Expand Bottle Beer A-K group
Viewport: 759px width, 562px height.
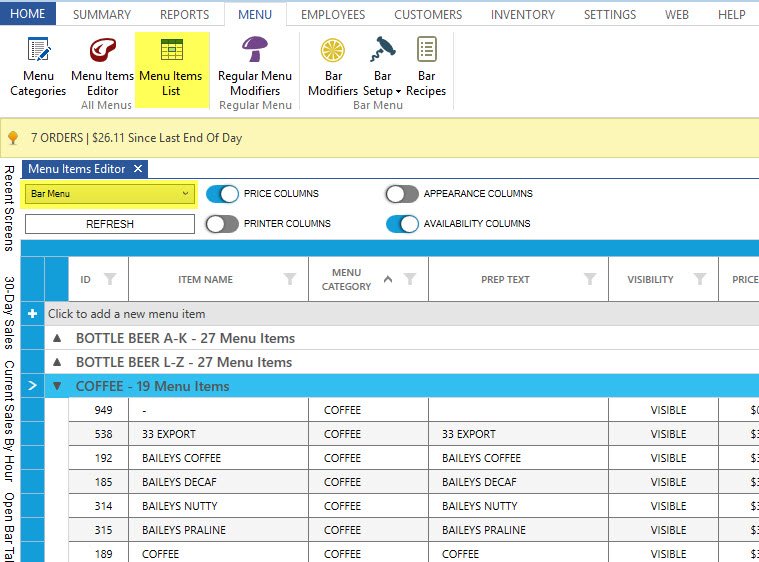(x=57, y=338)
